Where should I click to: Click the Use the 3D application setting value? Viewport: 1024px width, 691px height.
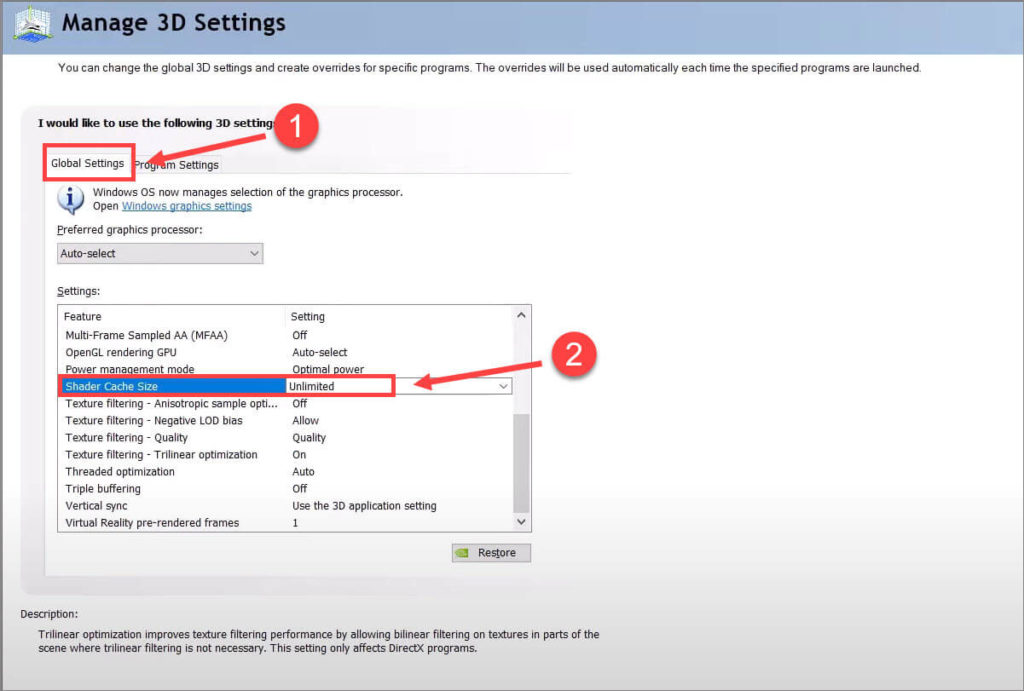pyautogui.click(x=364, y=506)
